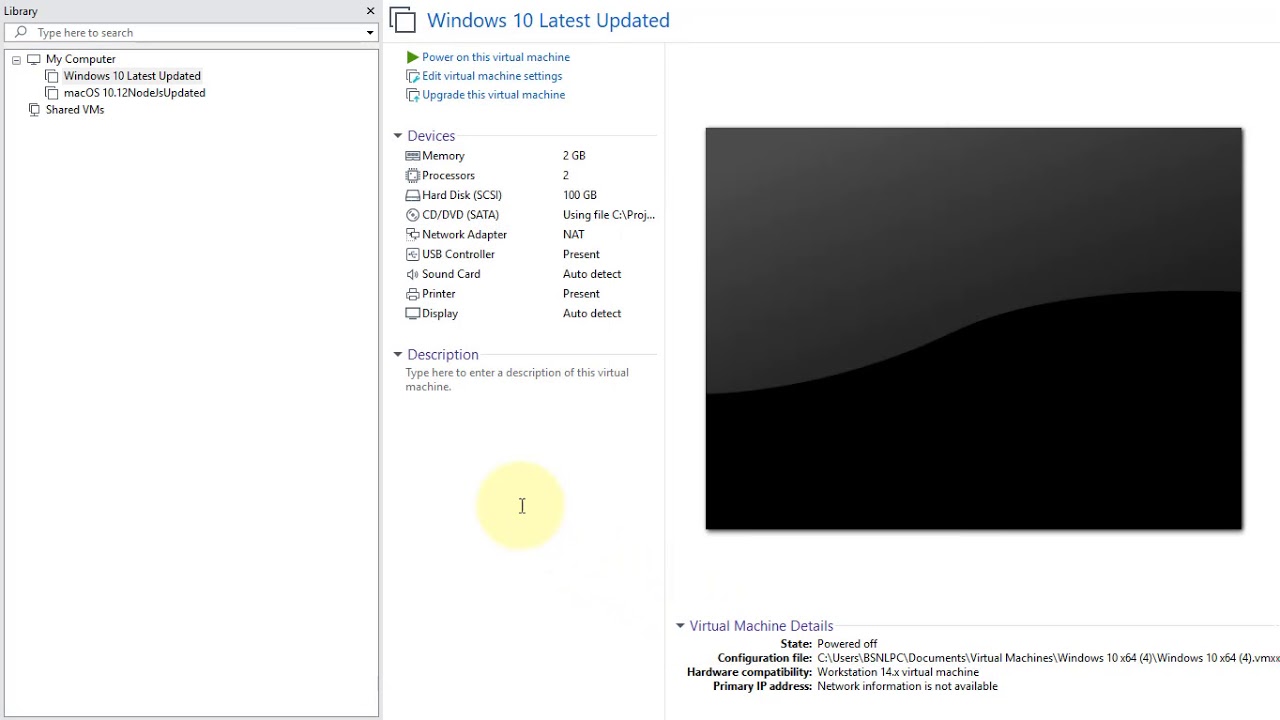Click the Auto detect value for Display
Viewport: 1280px width, 720px height.
click(592, 313)
